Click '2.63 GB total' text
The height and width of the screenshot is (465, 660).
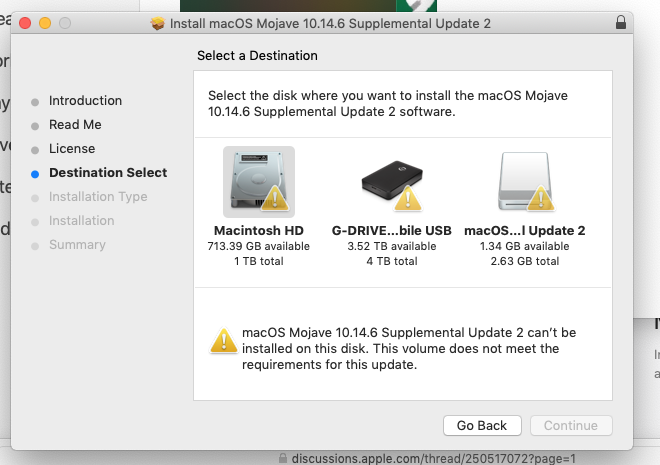[x=525, y=261]
